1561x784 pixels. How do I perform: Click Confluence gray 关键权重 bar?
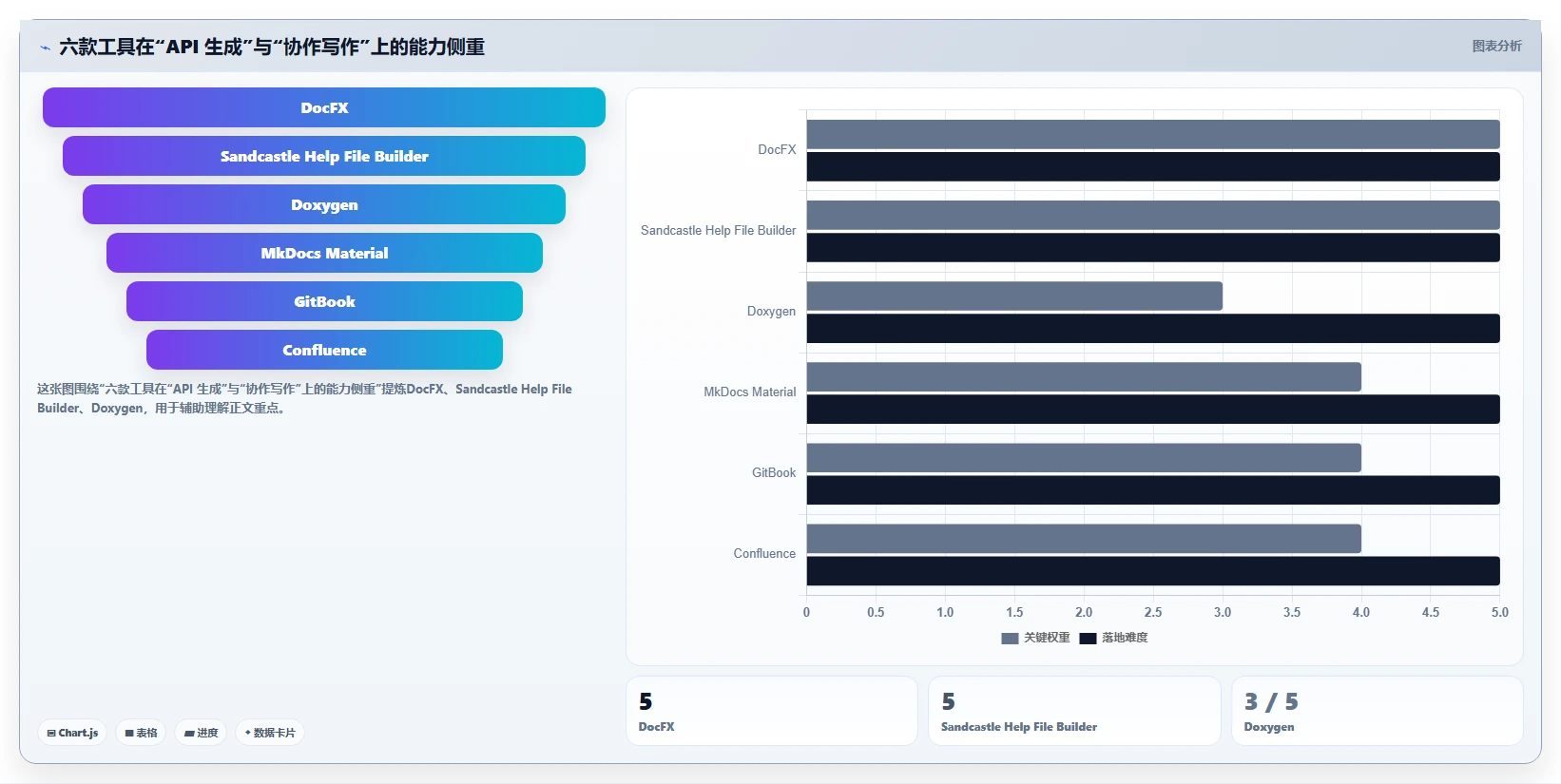1084,538
